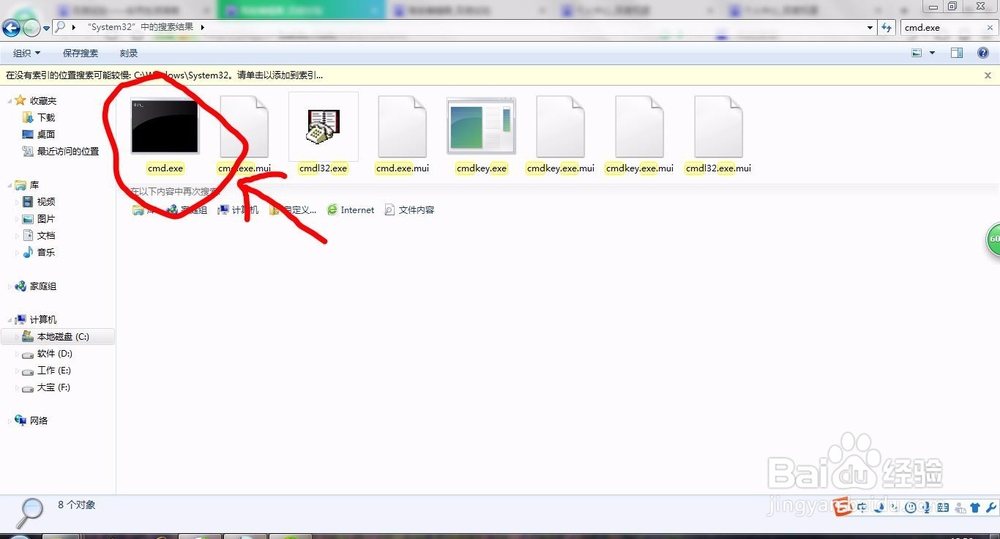Collapse the 收藏夹 tree arrow
The height and width of the screenshot is (539, 1000).
[x=10, y=101]
